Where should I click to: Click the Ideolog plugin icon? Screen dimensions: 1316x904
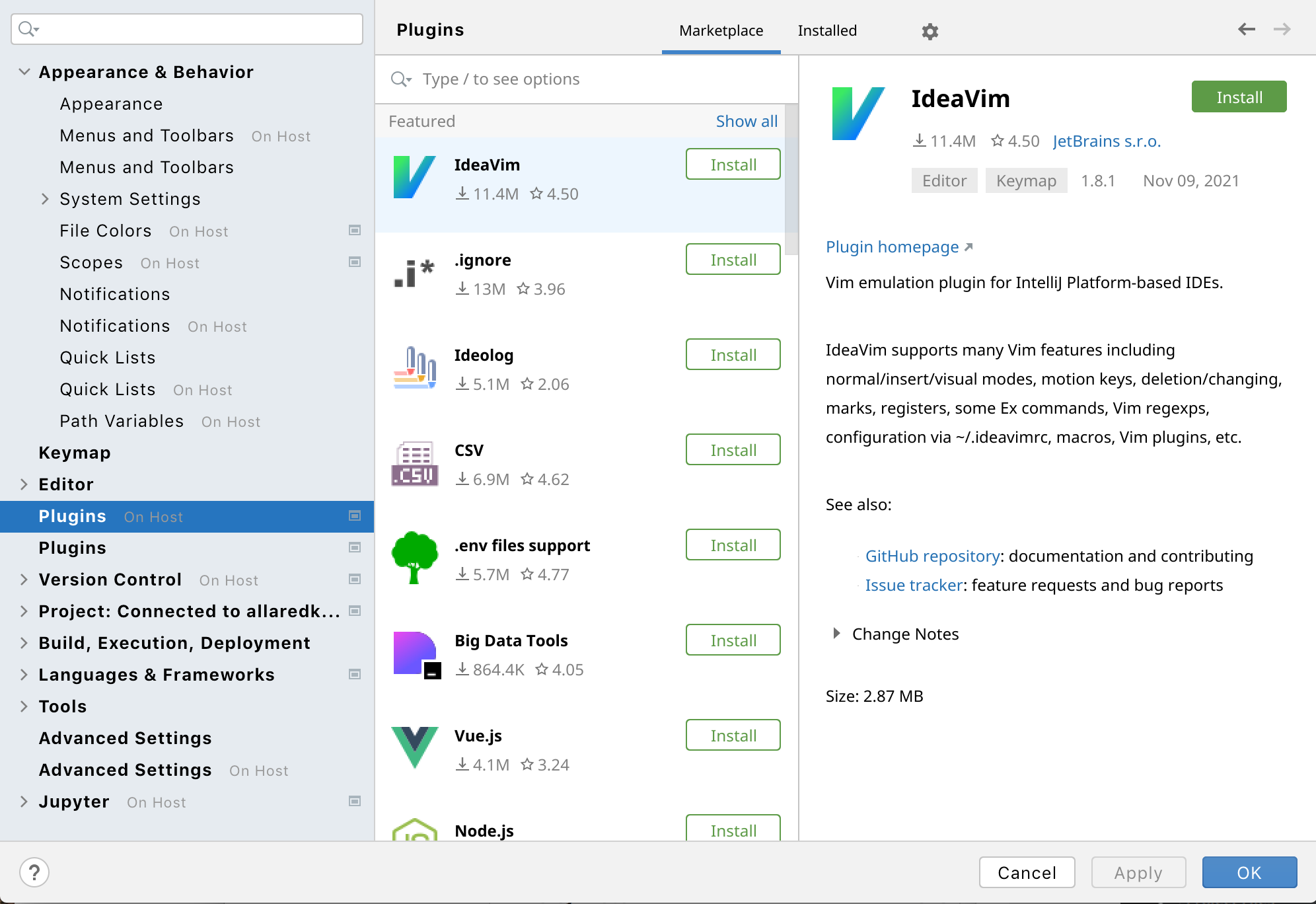click(x=415, y=367)
